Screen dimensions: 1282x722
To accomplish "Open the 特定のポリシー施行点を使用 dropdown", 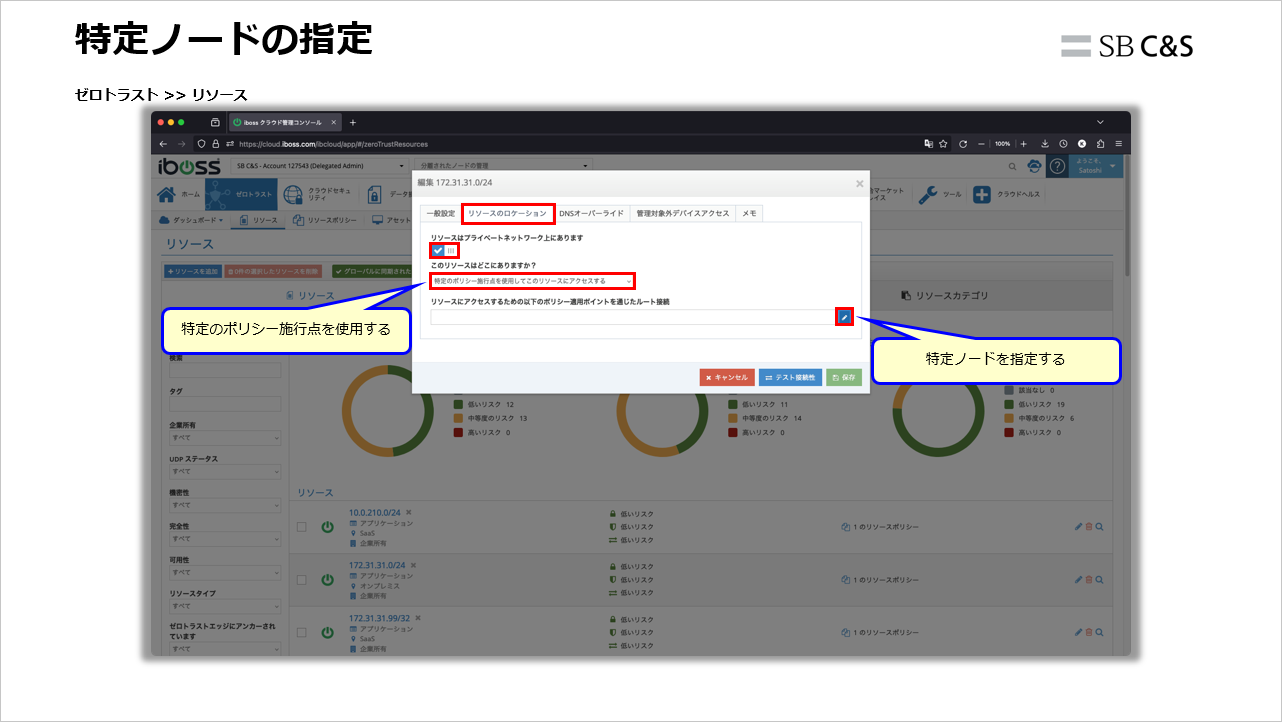I will [530, 281].
